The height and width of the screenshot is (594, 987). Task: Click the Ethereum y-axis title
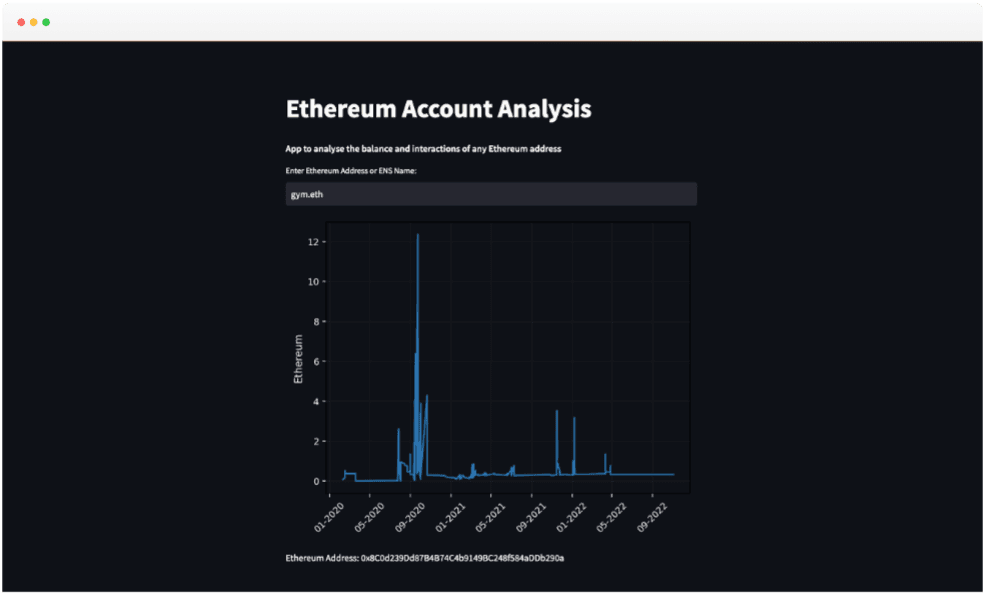click(298, 360)
